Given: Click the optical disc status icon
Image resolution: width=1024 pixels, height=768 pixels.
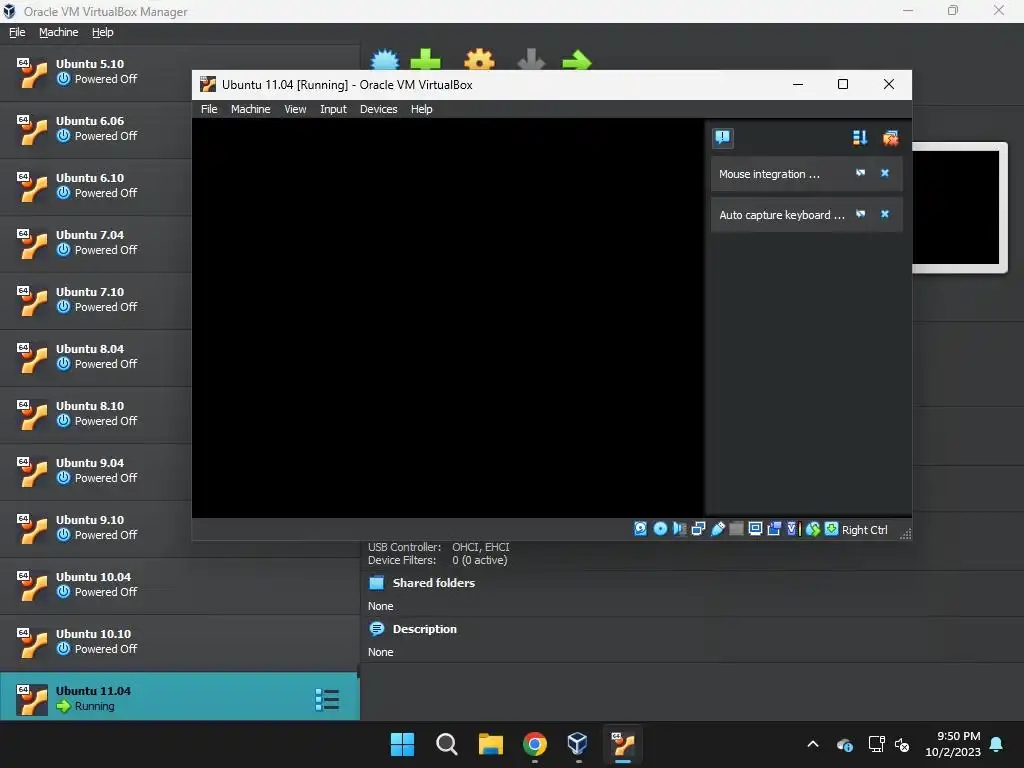Looking at the screenshot, I should point(660,529).
